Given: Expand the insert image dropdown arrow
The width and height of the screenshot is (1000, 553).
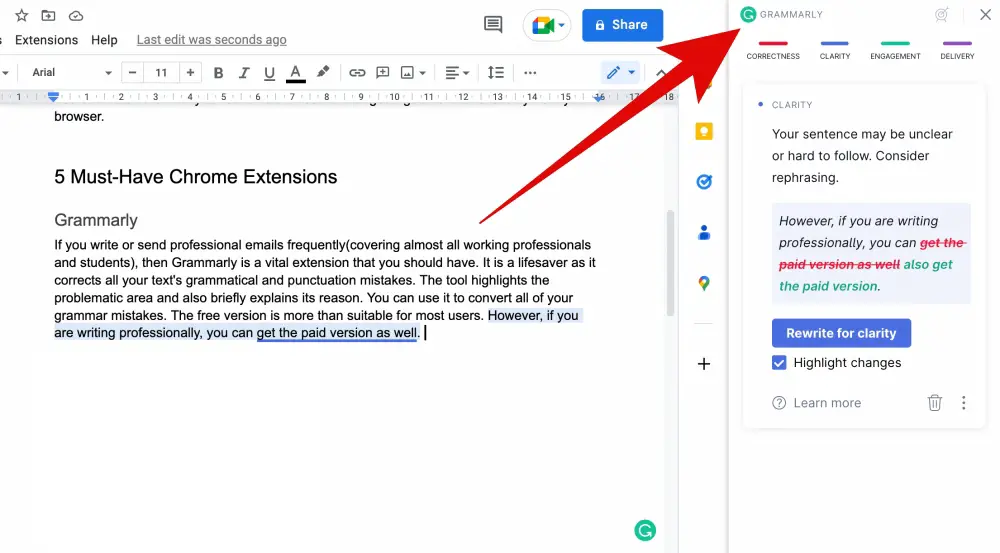Looking at the screenshot, I should coord(422,73).
